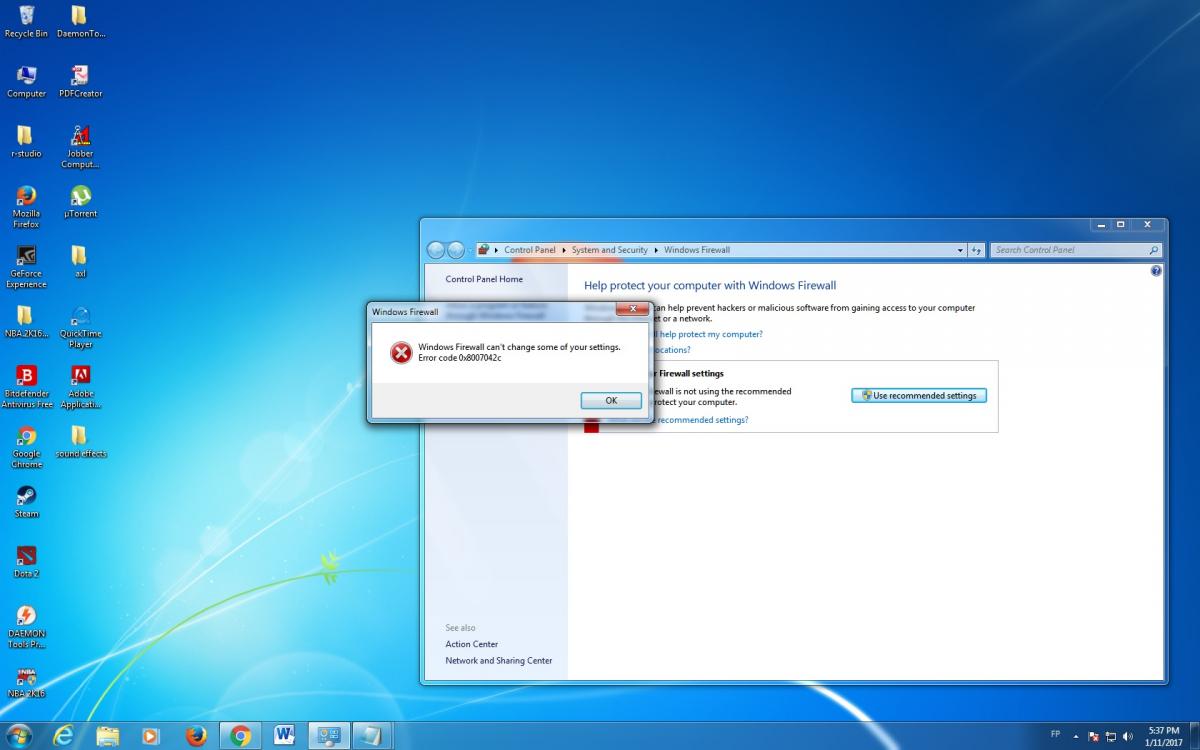The image size is (1200, 750).
Task: Open the Action Center flag in the tray
Action: (1093, 736)
